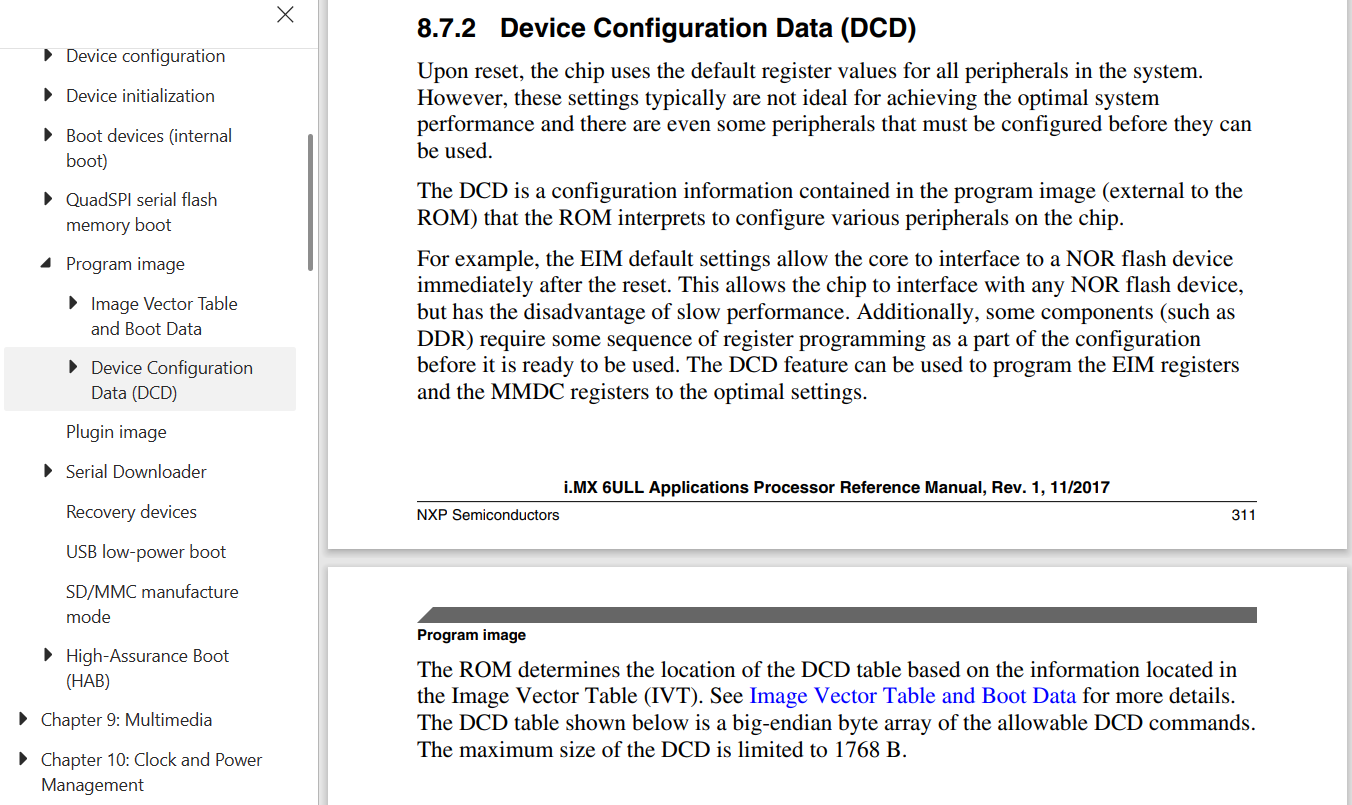The height and width of the screenshot is (805, 1352).
Task: Click the Program image page header label
Action: [x=471, y=635]
